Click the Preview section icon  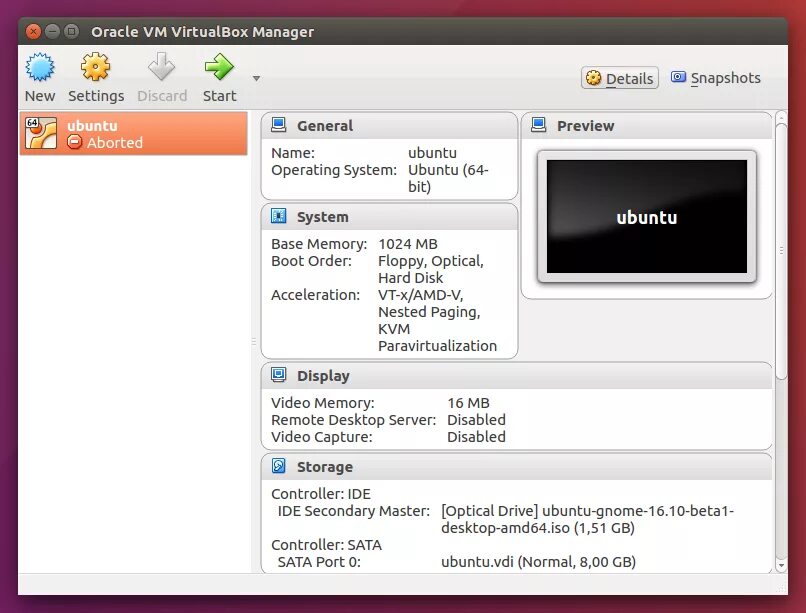point(539,125)
